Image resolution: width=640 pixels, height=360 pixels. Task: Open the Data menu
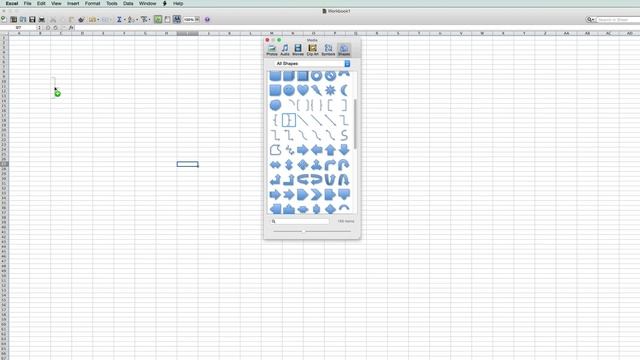point(128,3)
